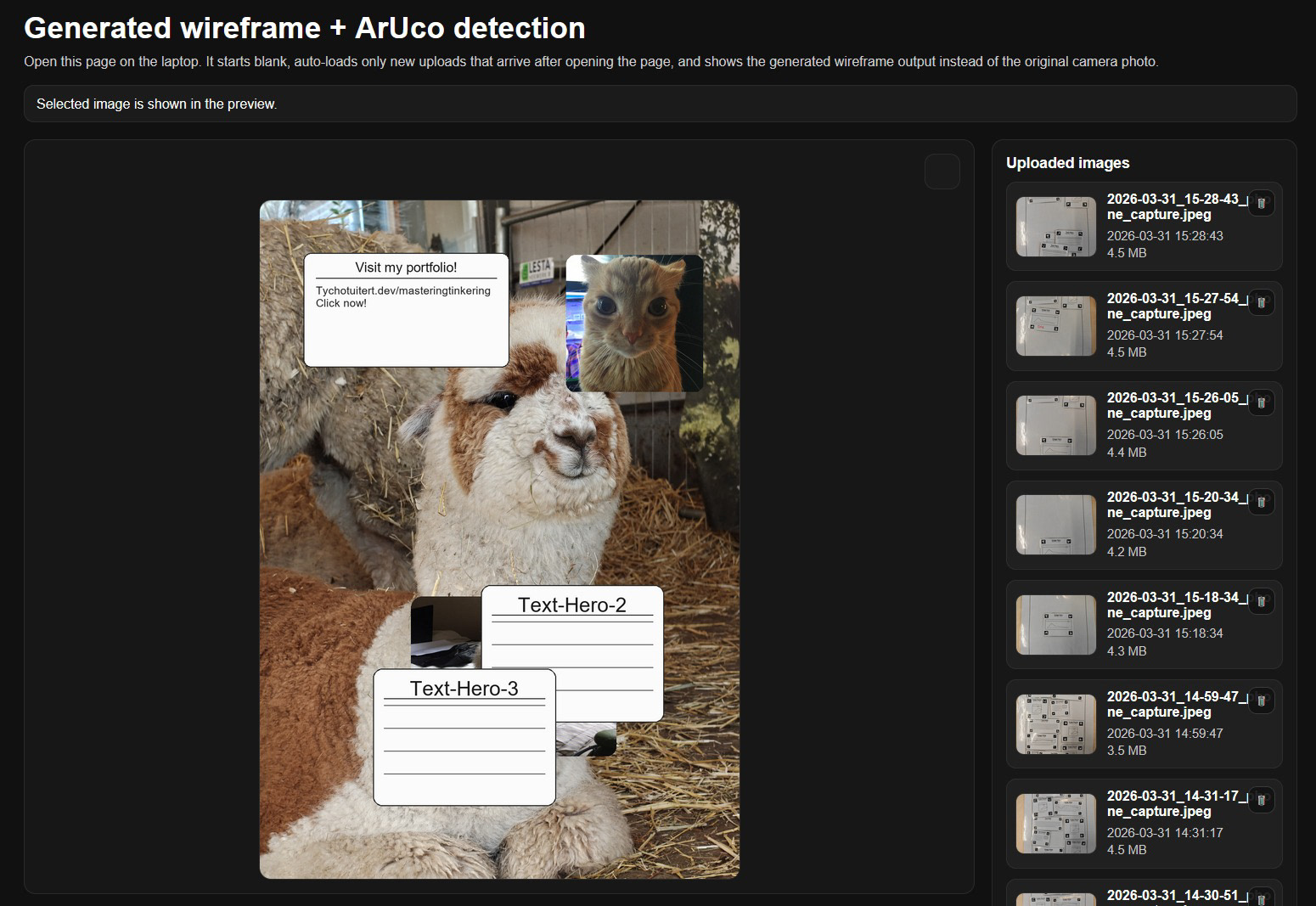Click the "Uploaded images" heading

click(1068, 163)
